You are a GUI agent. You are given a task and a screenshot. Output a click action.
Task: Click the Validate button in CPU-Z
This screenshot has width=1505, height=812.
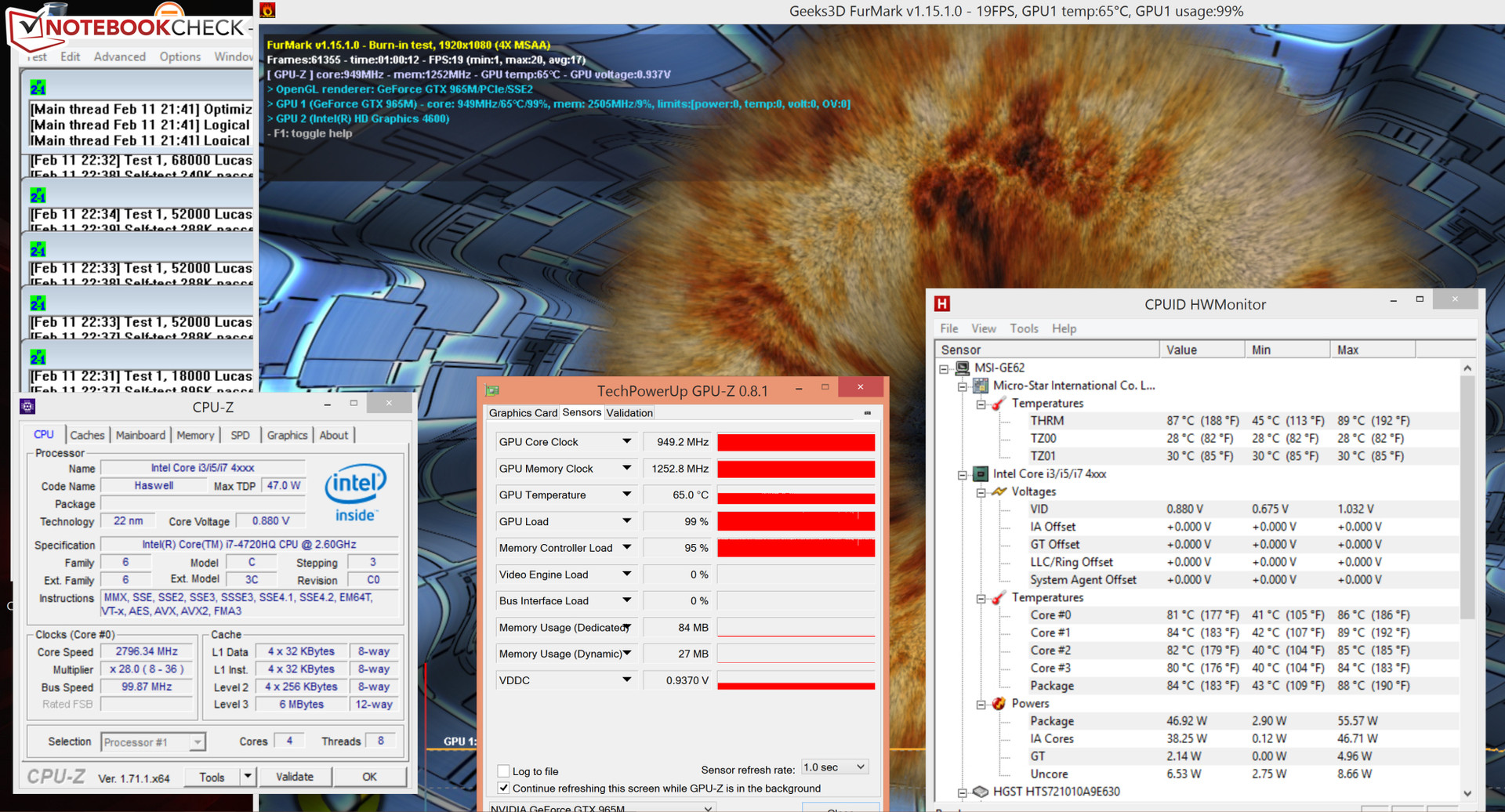(295, 777)
